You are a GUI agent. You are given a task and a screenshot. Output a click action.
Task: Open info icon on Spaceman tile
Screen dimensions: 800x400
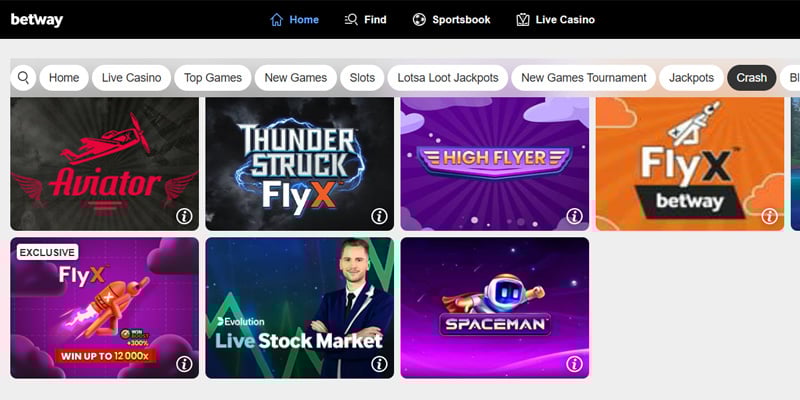[x=574, y=364]
